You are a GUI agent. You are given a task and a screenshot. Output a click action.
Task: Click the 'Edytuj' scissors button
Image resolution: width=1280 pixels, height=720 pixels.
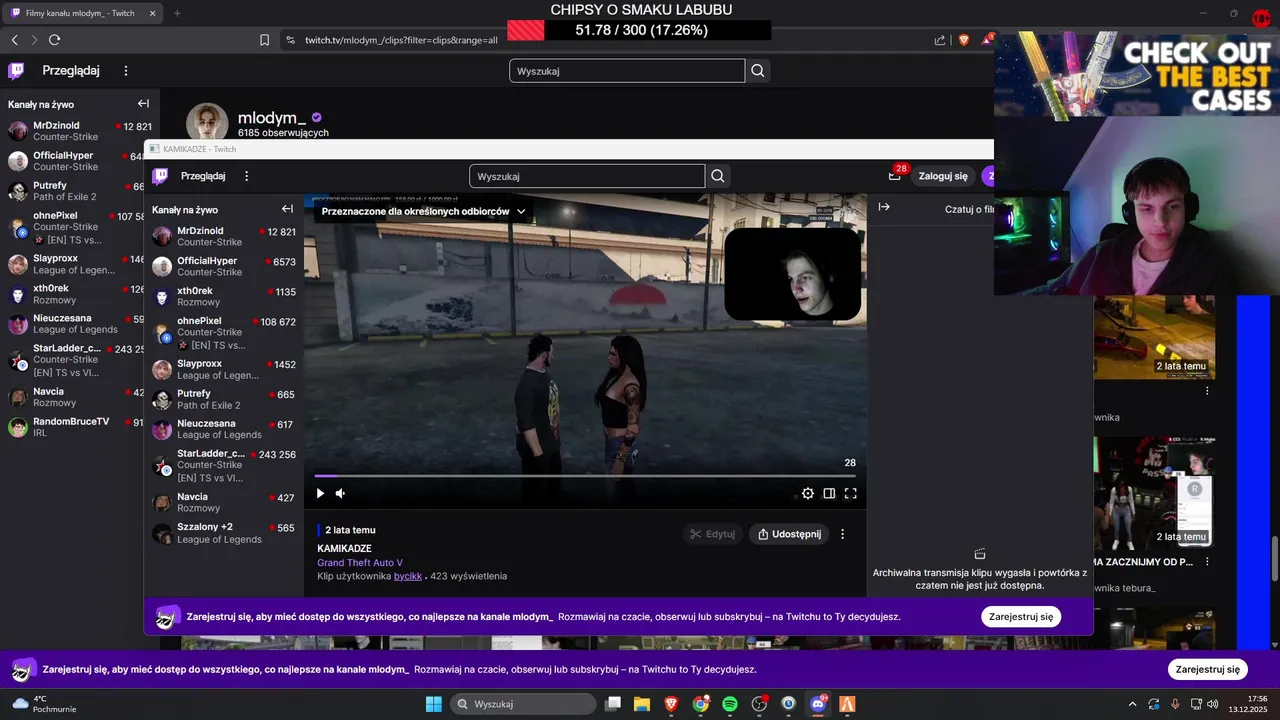(712, 534)
